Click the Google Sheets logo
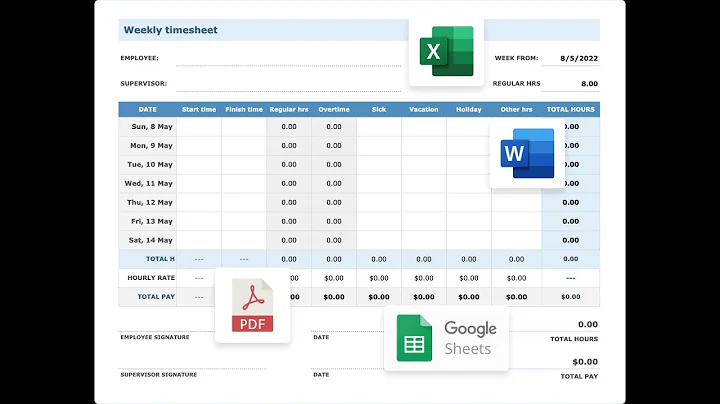 446,338
